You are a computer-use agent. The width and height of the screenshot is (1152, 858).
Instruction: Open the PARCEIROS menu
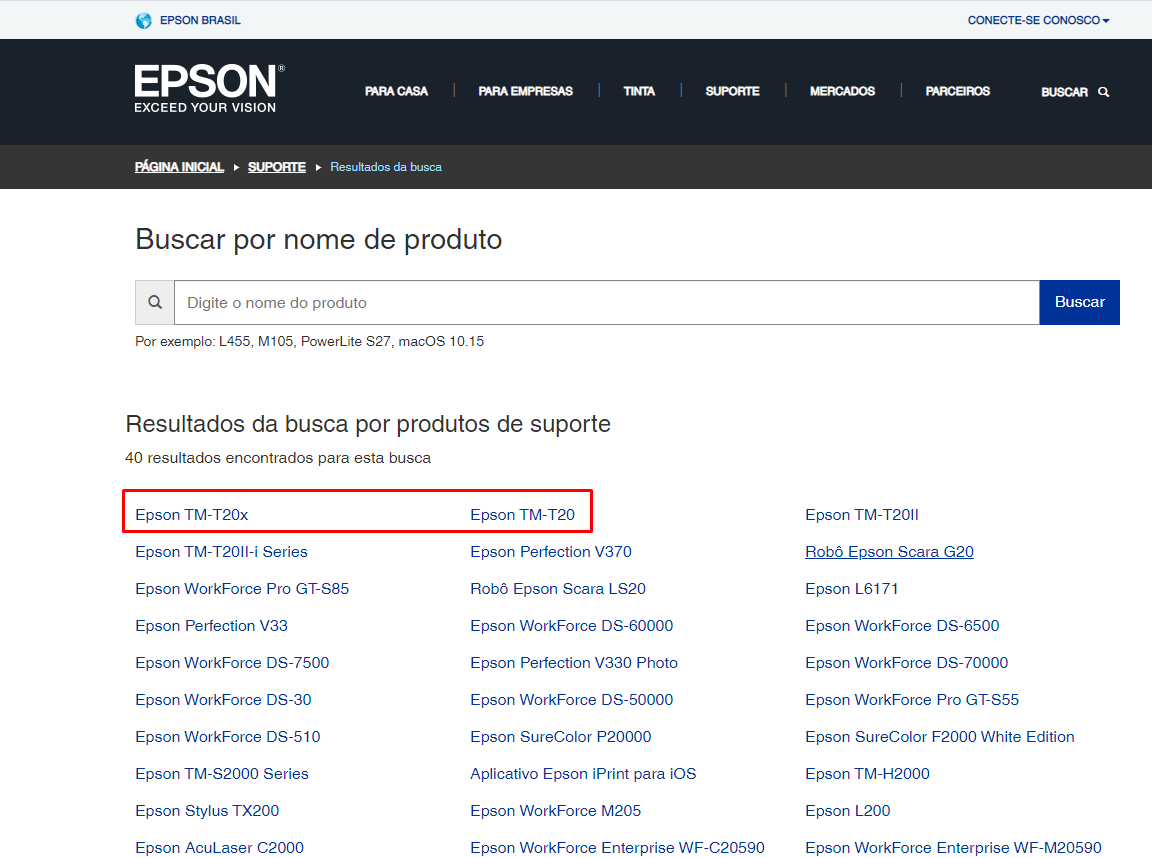[x=957, y=91]
